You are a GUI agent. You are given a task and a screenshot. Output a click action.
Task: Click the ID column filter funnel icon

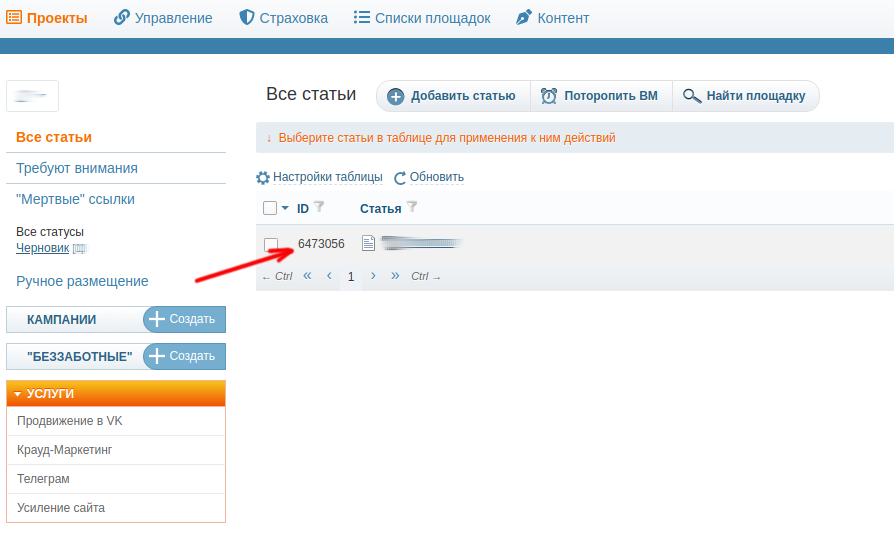point(319,207)
